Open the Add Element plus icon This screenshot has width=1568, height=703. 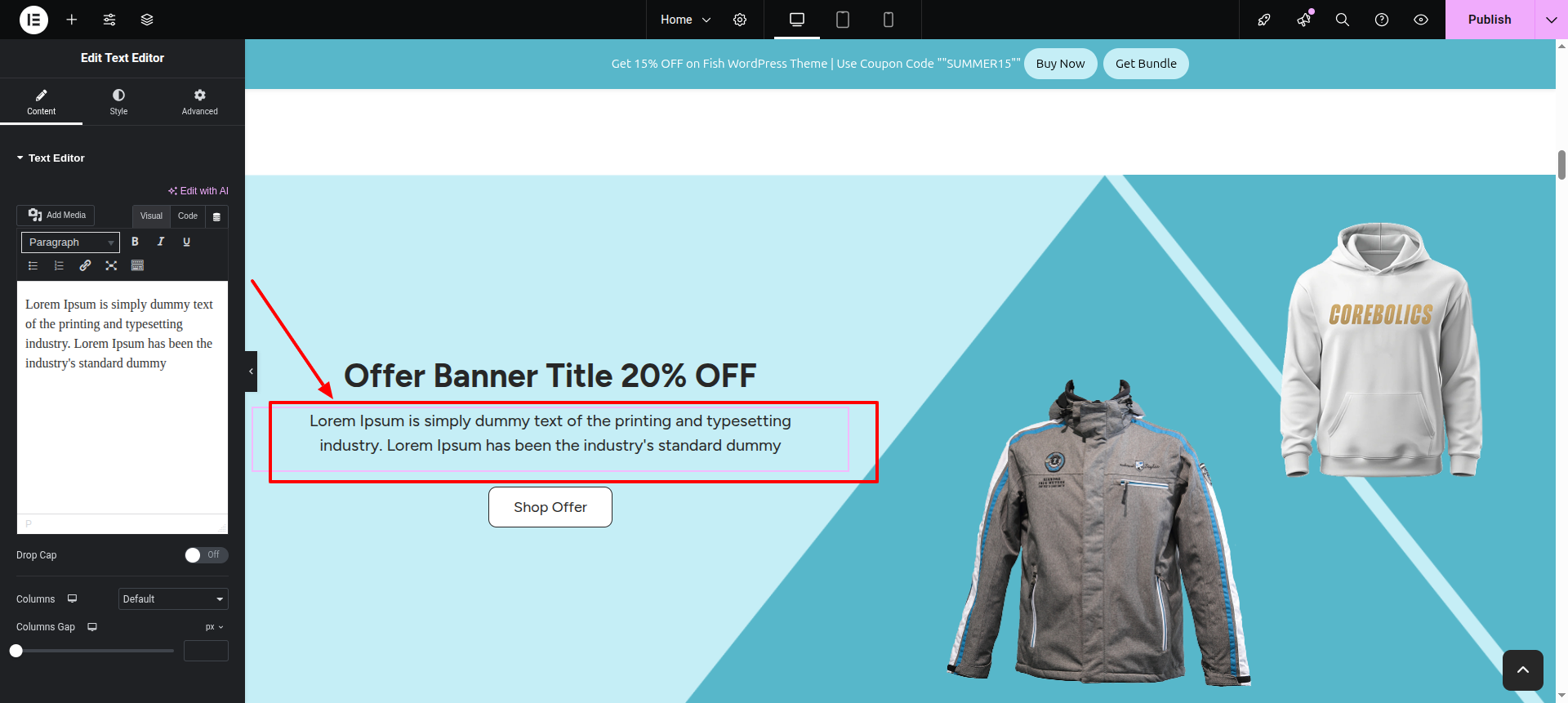(x=72, y=20)
